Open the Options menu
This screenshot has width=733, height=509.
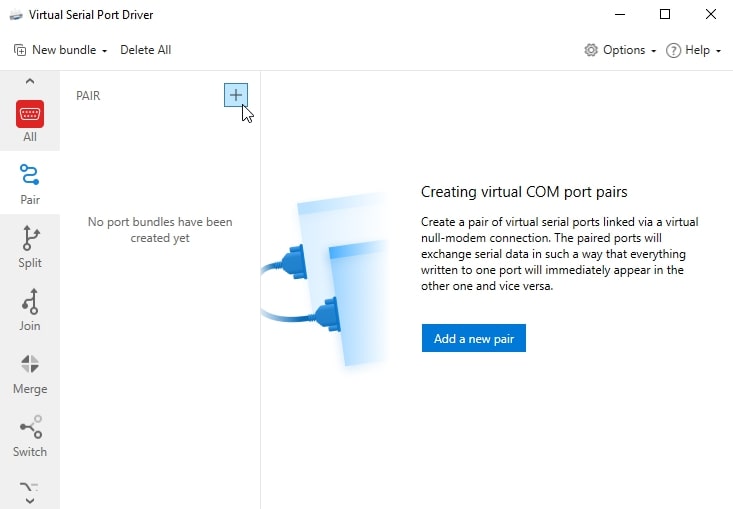click(620, 50)
